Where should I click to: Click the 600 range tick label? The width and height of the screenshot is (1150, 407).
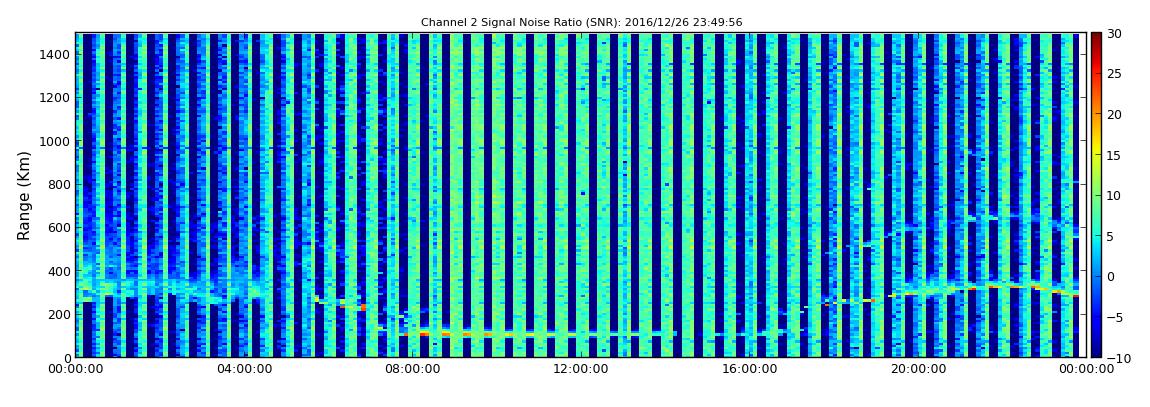coord(59,227)
